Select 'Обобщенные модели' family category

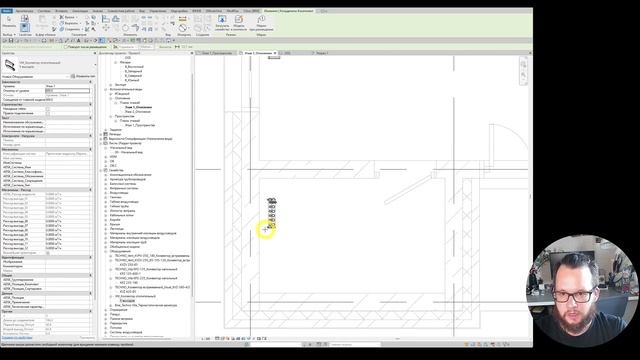click(125, 247)
